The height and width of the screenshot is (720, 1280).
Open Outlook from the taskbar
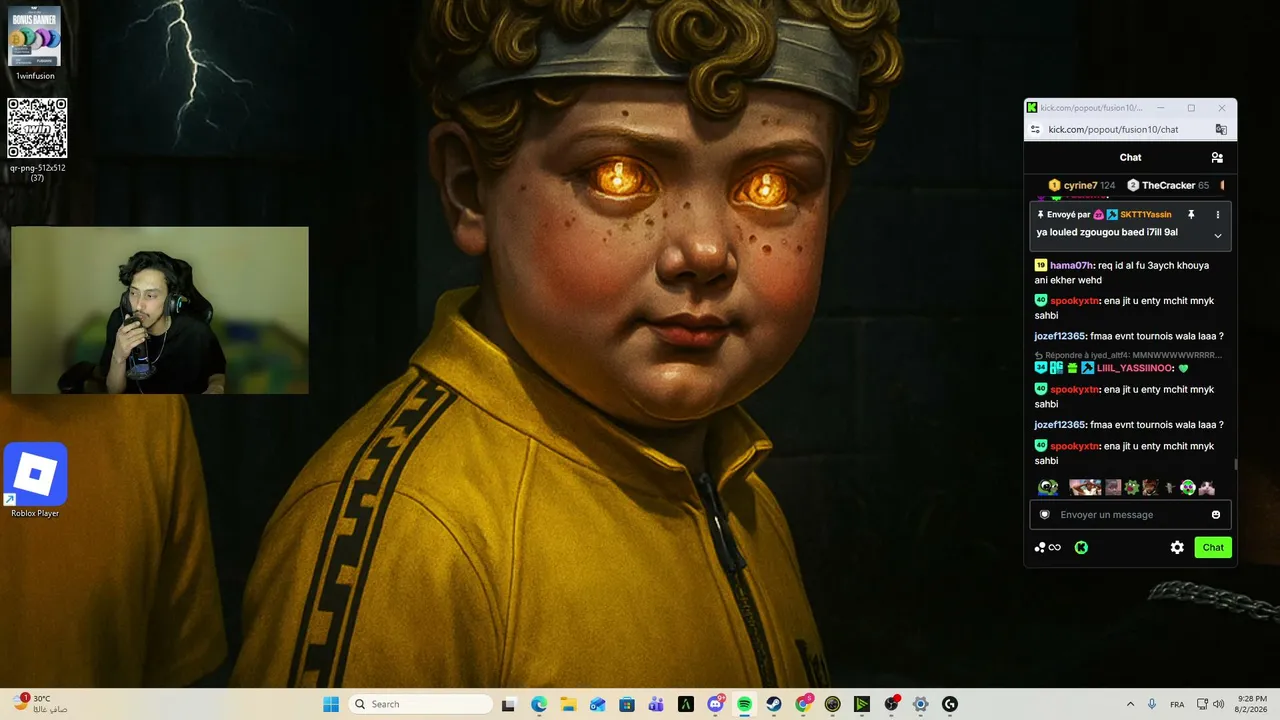pyautogui.click(x=597, y=704)
